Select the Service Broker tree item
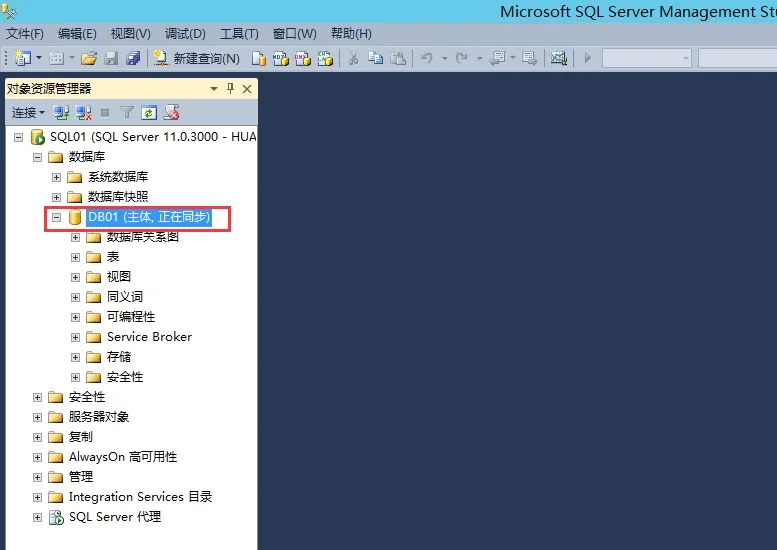This screenshot has height=550, width=777. point(149,337)
